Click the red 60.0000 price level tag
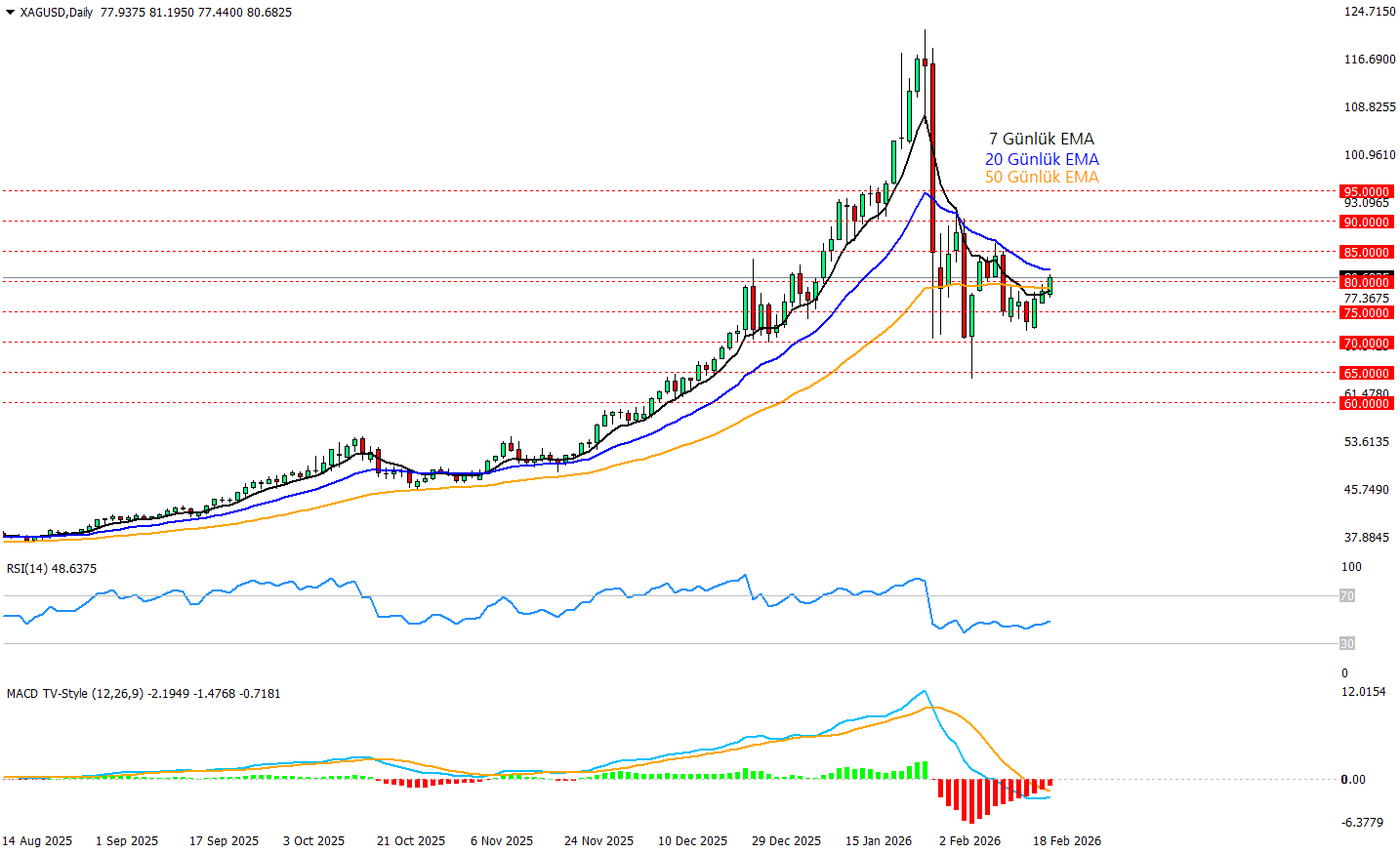The width and height of the screenshot is (1400, 853). (x=1366, y=404)
